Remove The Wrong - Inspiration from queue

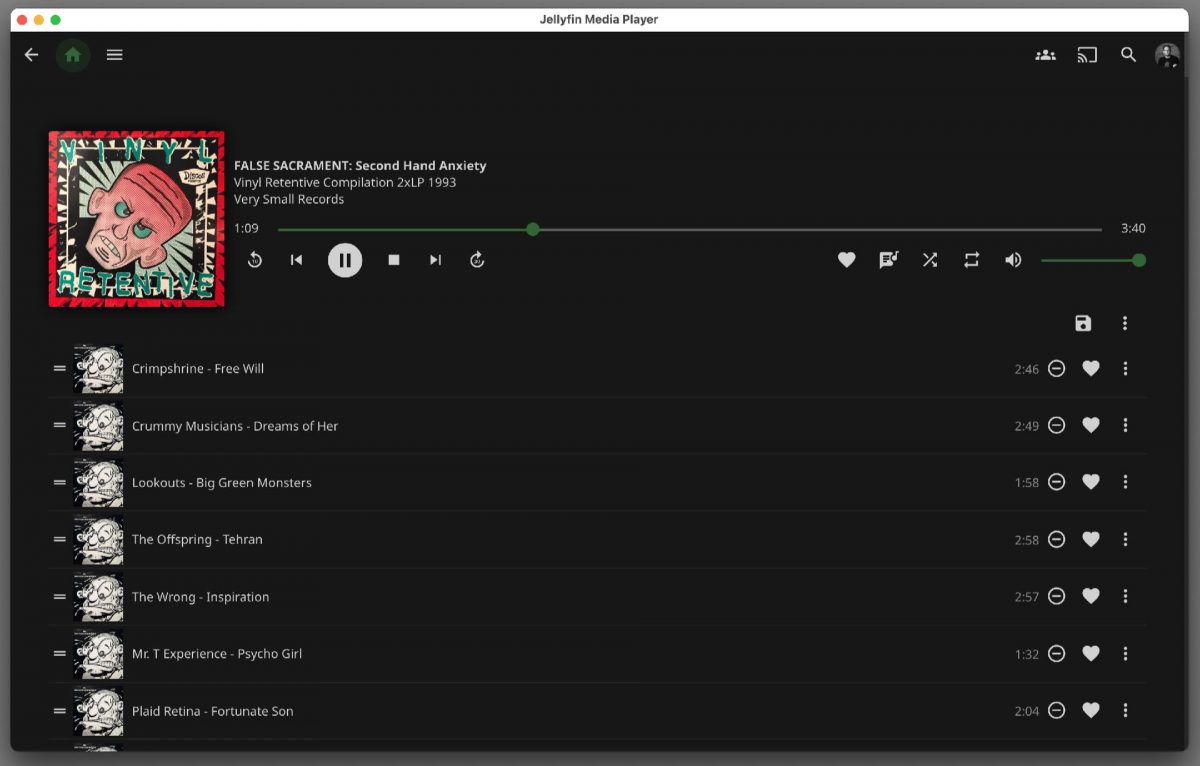[1056, 596]
